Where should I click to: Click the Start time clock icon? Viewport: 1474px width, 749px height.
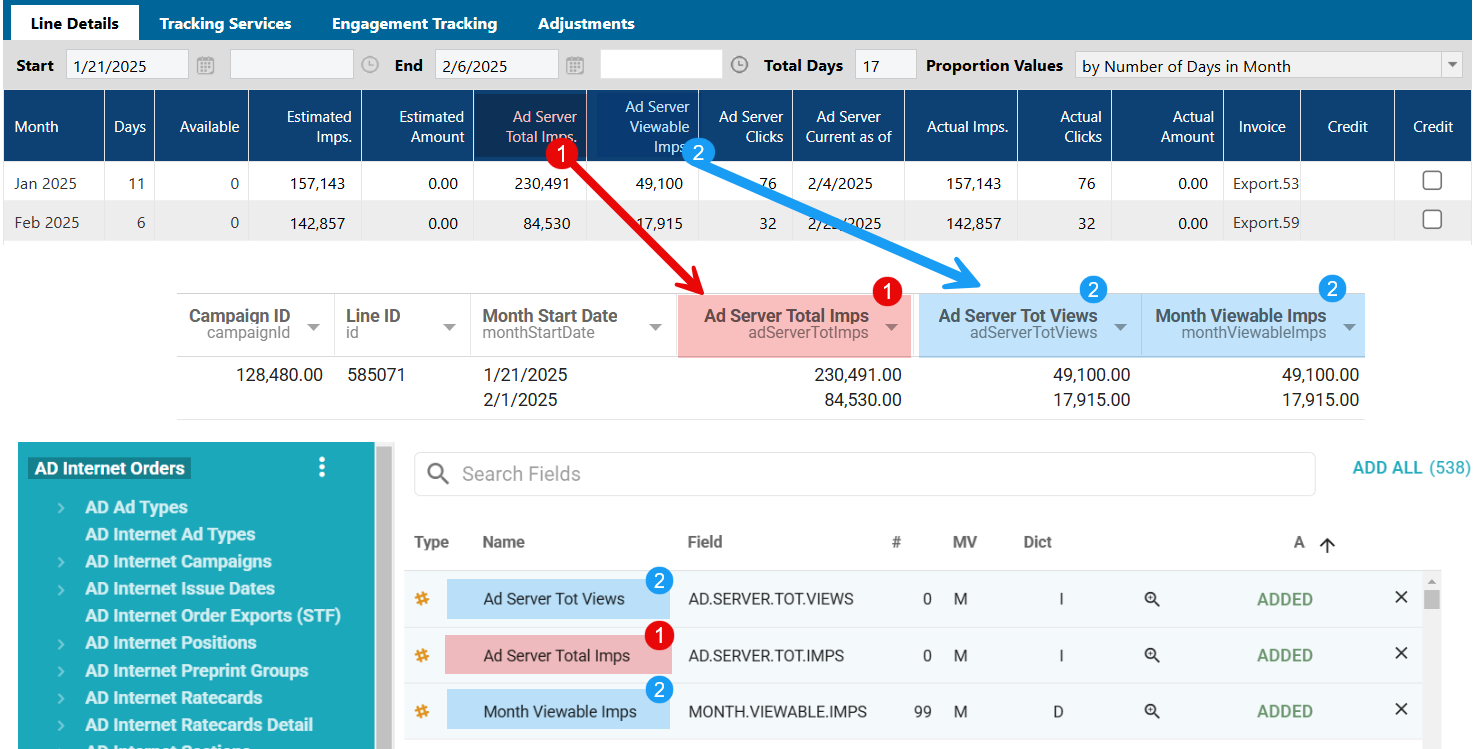(370, 65)
